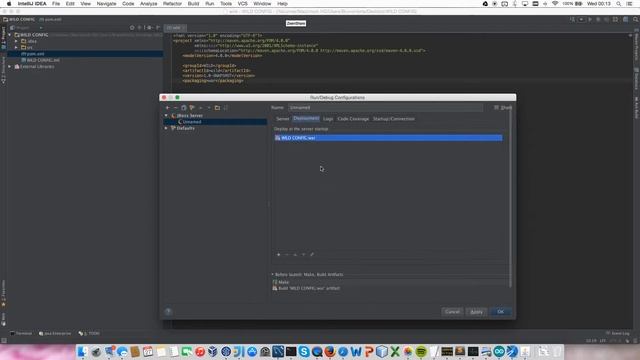
Task: Focus the configuration Name input field
Action: coord(385,108)
